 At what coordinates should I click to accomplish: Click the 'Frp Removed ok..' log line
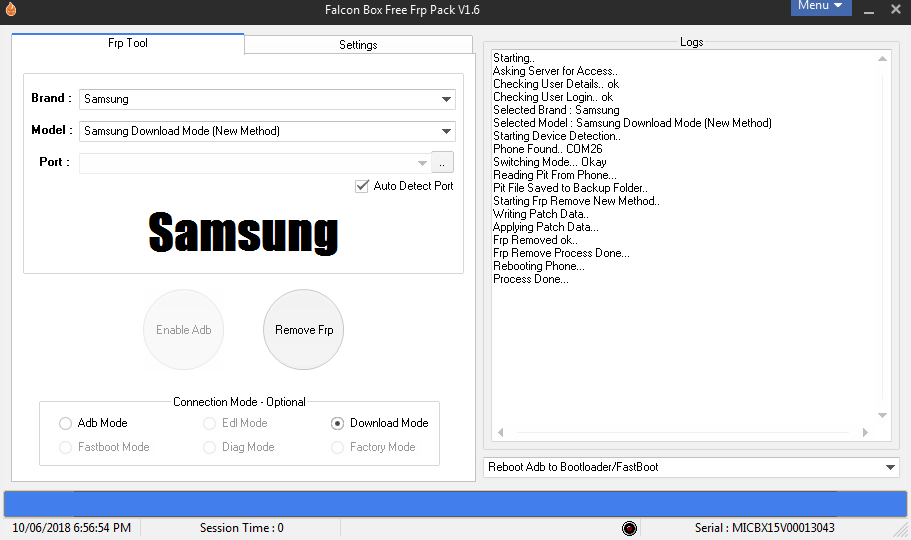[535, 240]
